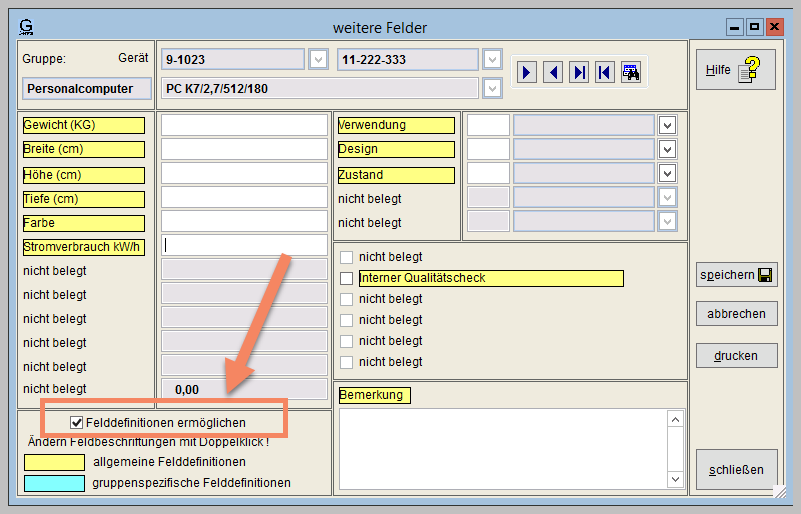Click into the Gewicht (KG) input field
801x514 pixels.
[x=244, y=125]
